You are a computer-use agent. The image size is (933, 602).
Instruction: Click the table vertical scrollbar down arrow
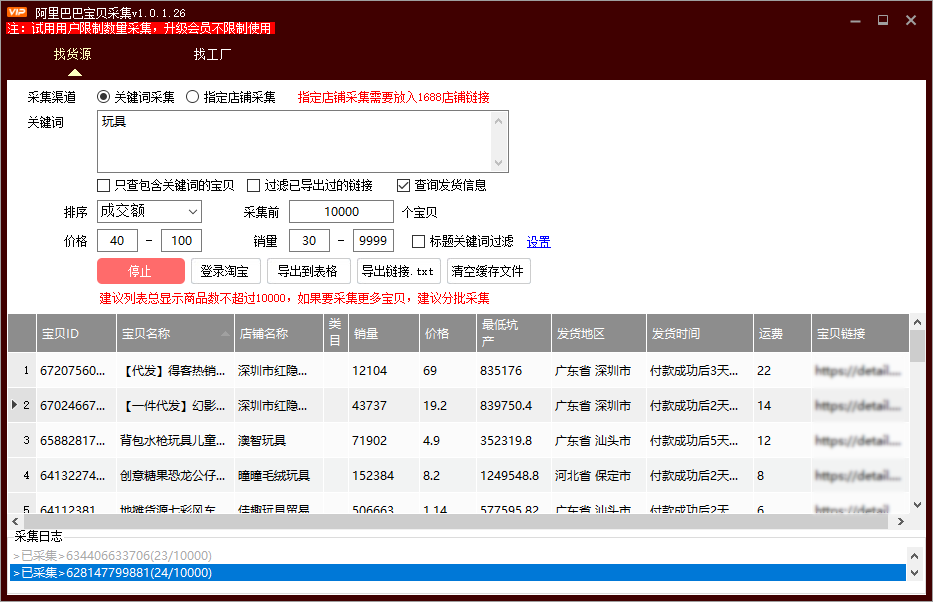coord(917,504)
